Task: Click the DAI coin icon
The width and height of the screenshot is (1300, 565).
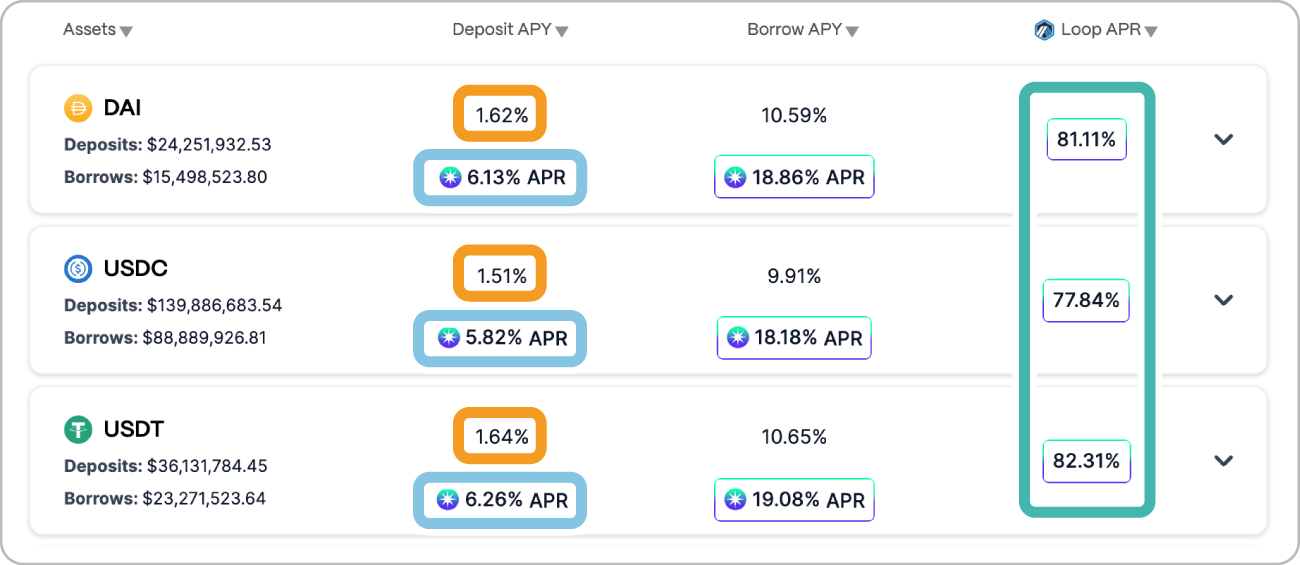Action: point(78,108)
